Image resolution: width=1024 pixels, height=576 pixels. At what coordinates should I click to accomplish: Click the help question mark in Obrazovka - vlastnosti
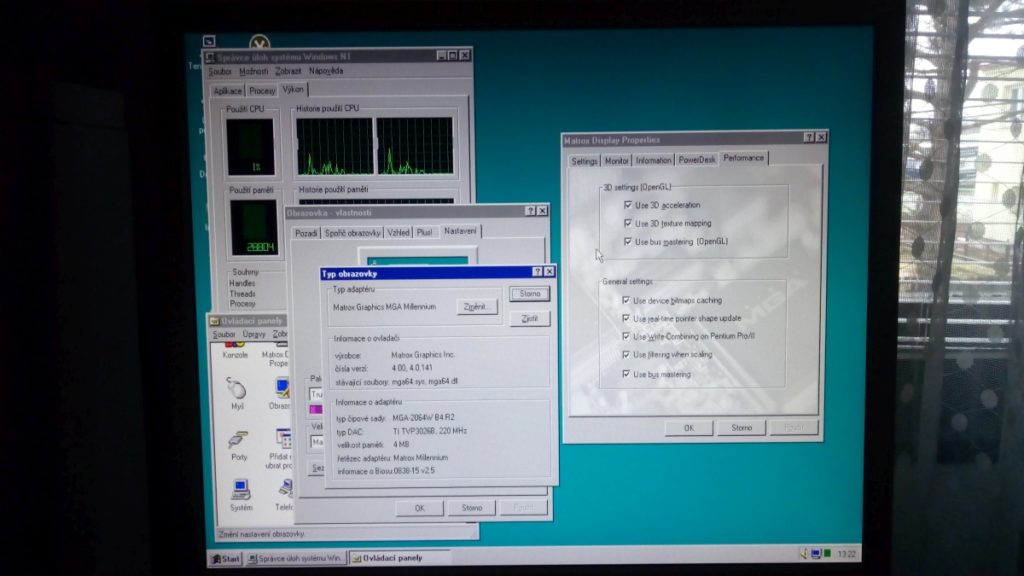(x=530, y=211)
